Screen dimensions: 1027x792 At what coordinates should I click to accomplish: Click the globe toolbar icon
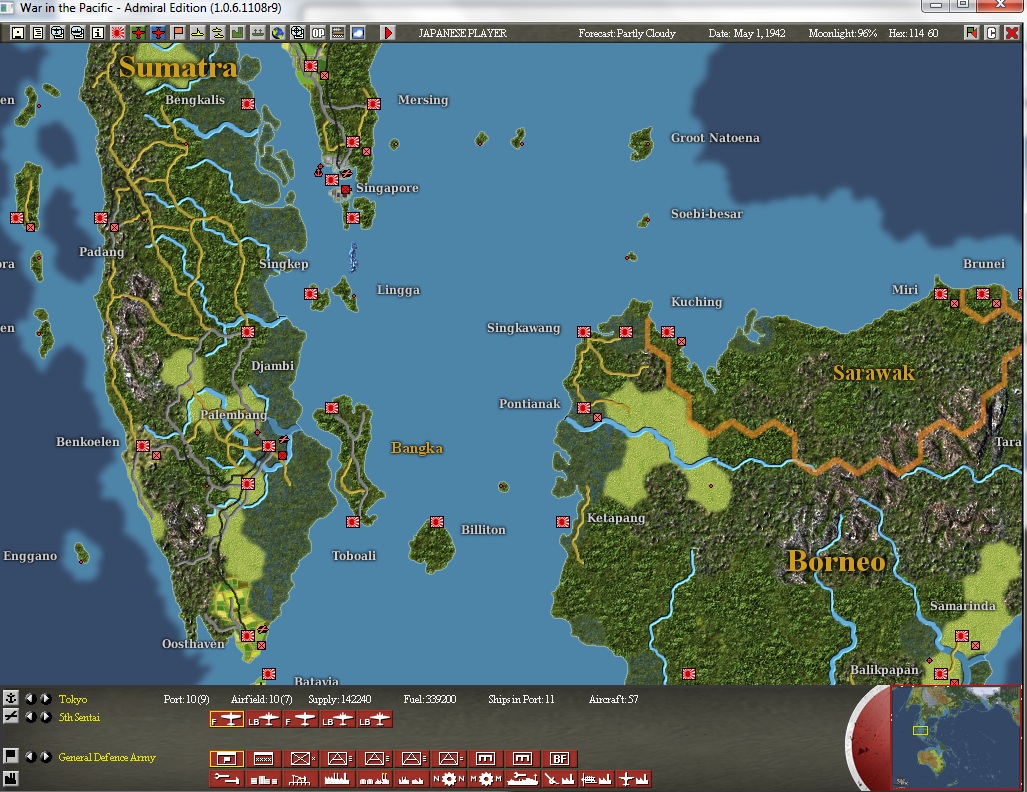click(x=278, y=33)
